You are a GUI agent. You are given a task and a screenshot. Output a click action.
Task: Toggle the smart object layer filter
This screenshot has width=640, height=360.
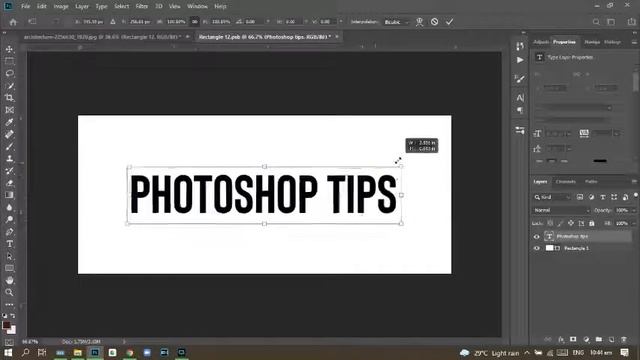[x=625, y=197]
